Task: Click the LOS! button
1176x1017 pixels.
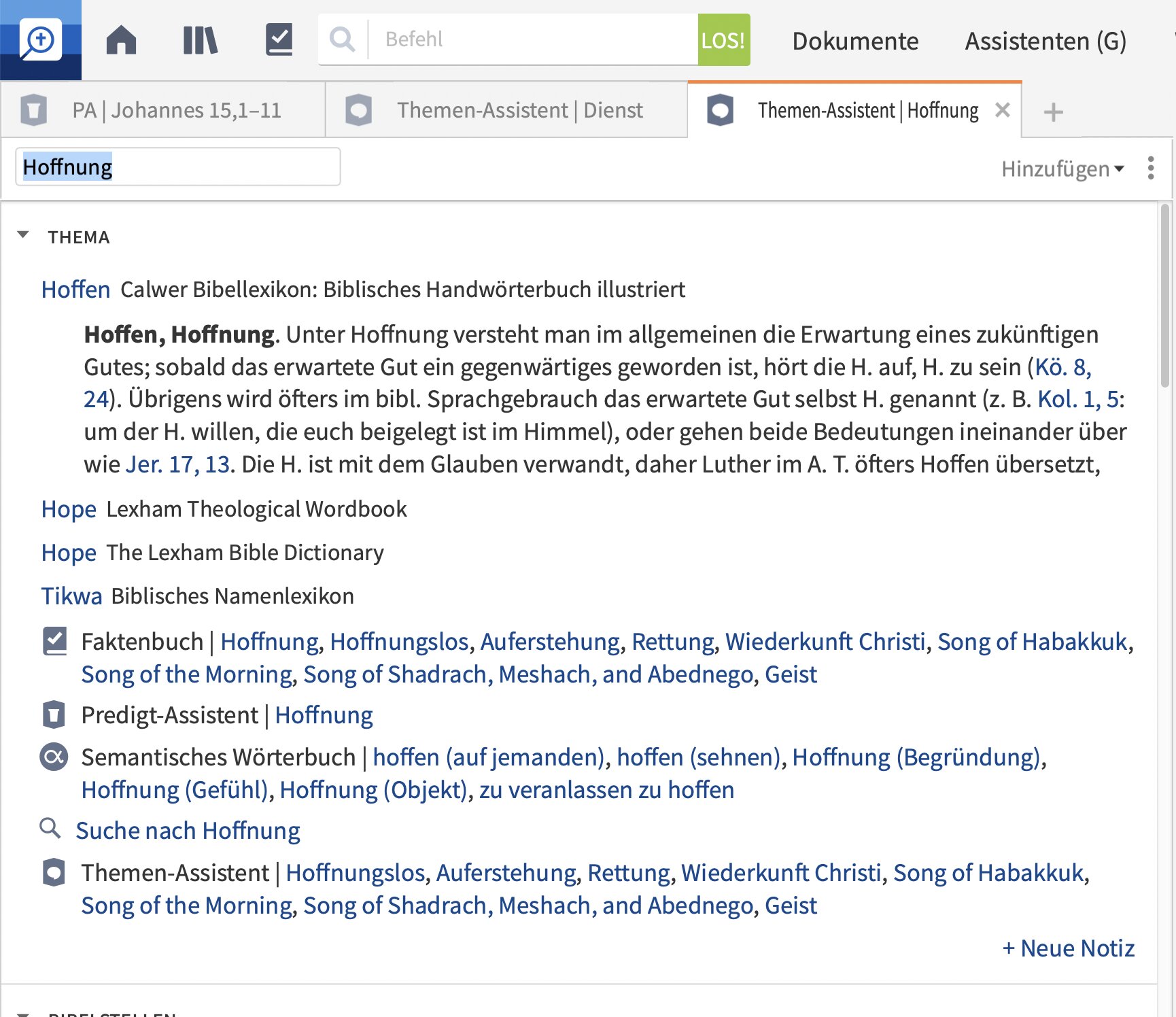Action: point(724,39)
